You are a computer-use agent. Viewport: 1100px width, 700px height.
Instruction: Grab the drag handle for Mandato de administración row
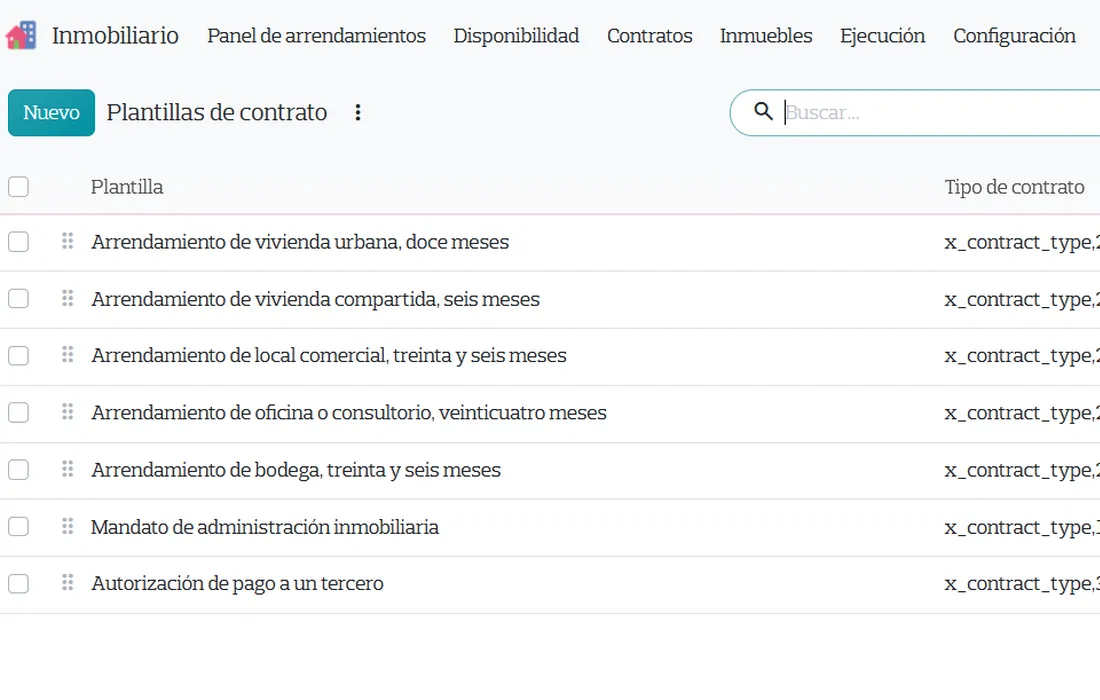[67, 527]
